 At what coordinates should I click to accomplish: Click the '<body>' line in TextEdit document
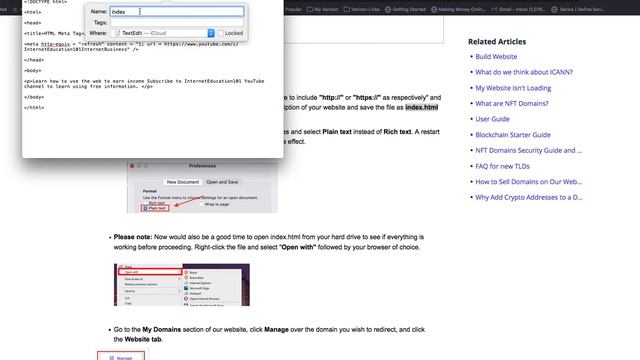tap(33, 71)
